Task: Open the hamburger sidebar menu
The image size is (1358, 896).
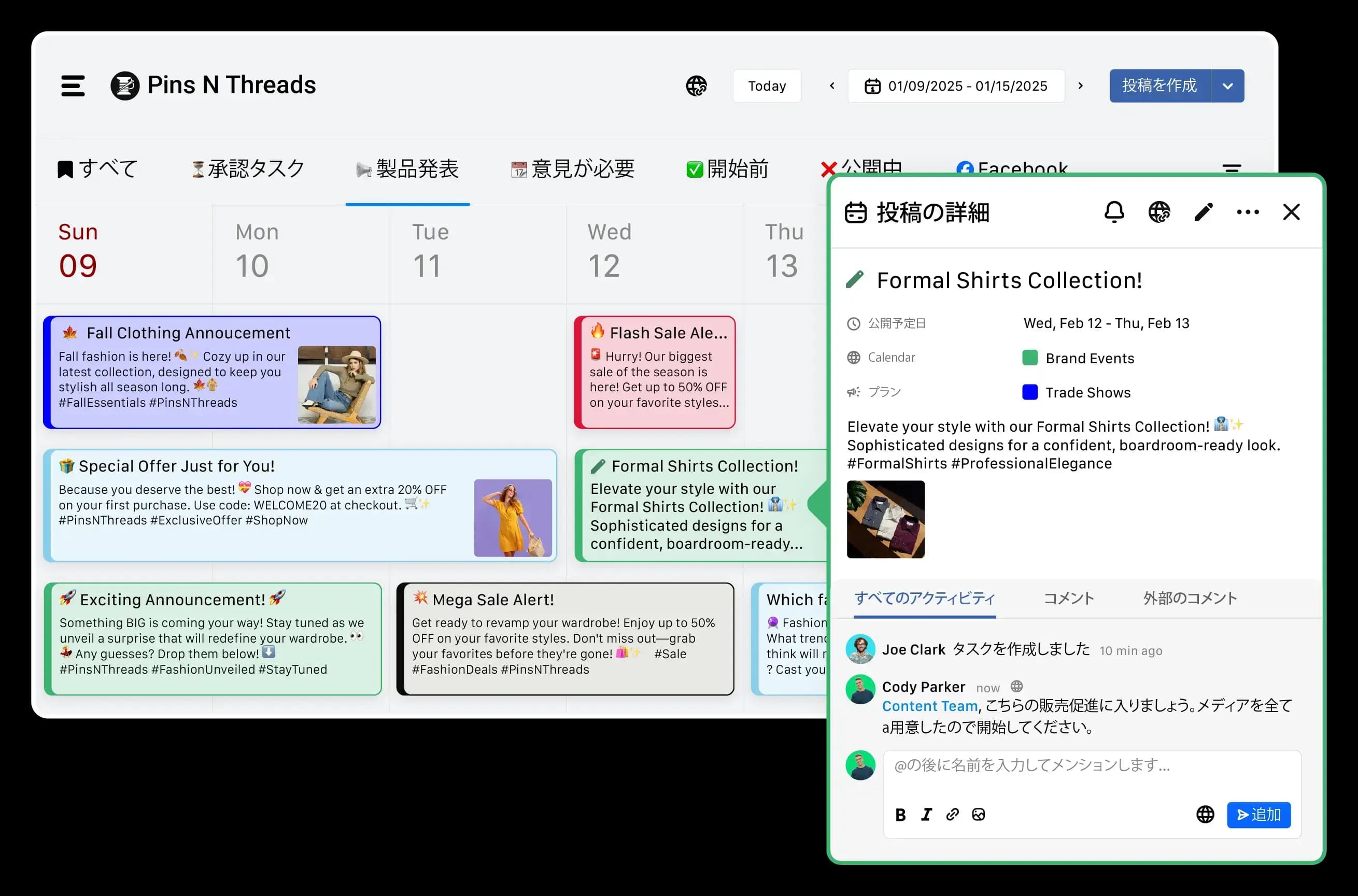Action: pyautogui.click(x=73, y=86)
